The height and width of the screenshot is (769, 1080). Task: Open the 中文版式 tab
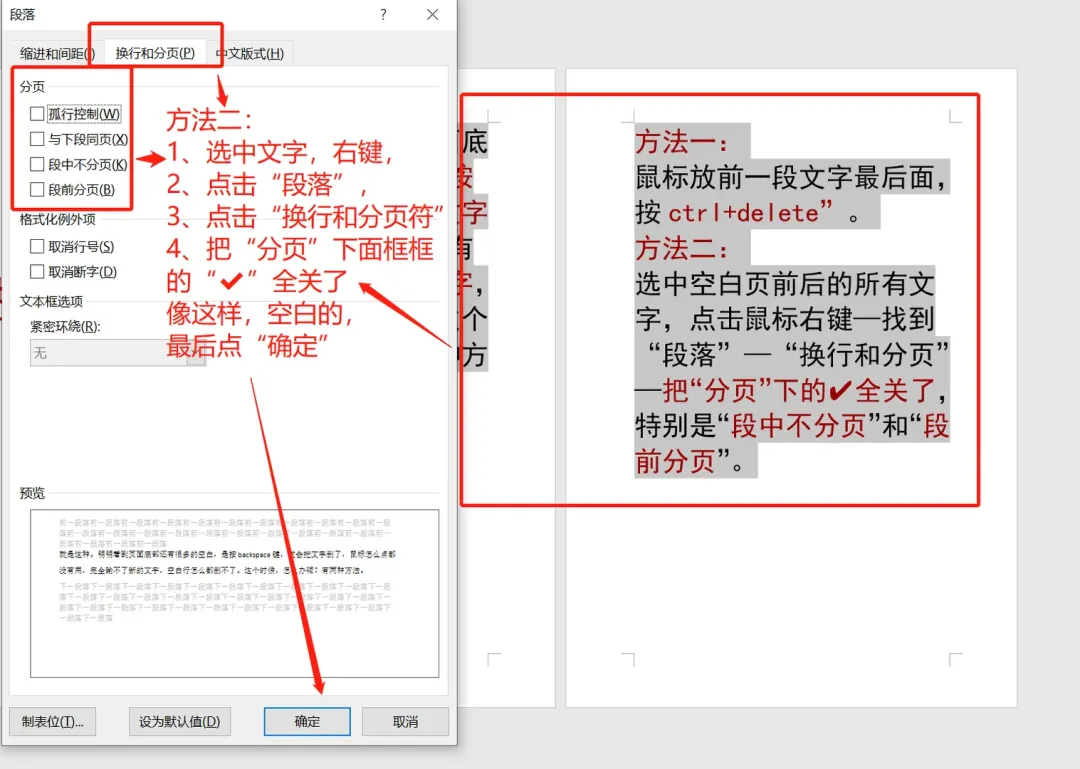click(x=249, y=53)
